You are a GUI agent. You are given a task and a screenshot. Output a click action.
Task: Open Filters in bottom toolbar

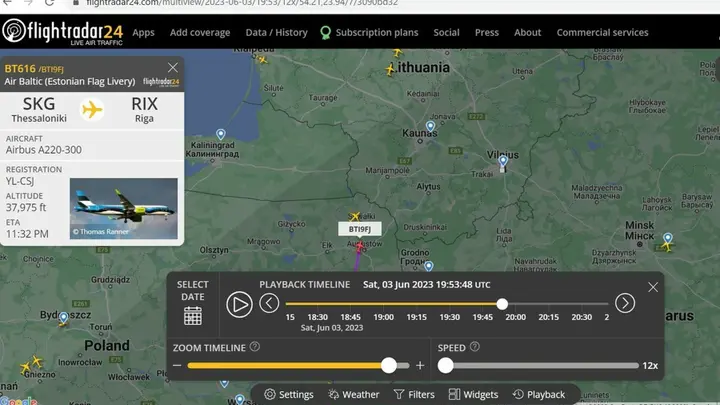point(414,394)
